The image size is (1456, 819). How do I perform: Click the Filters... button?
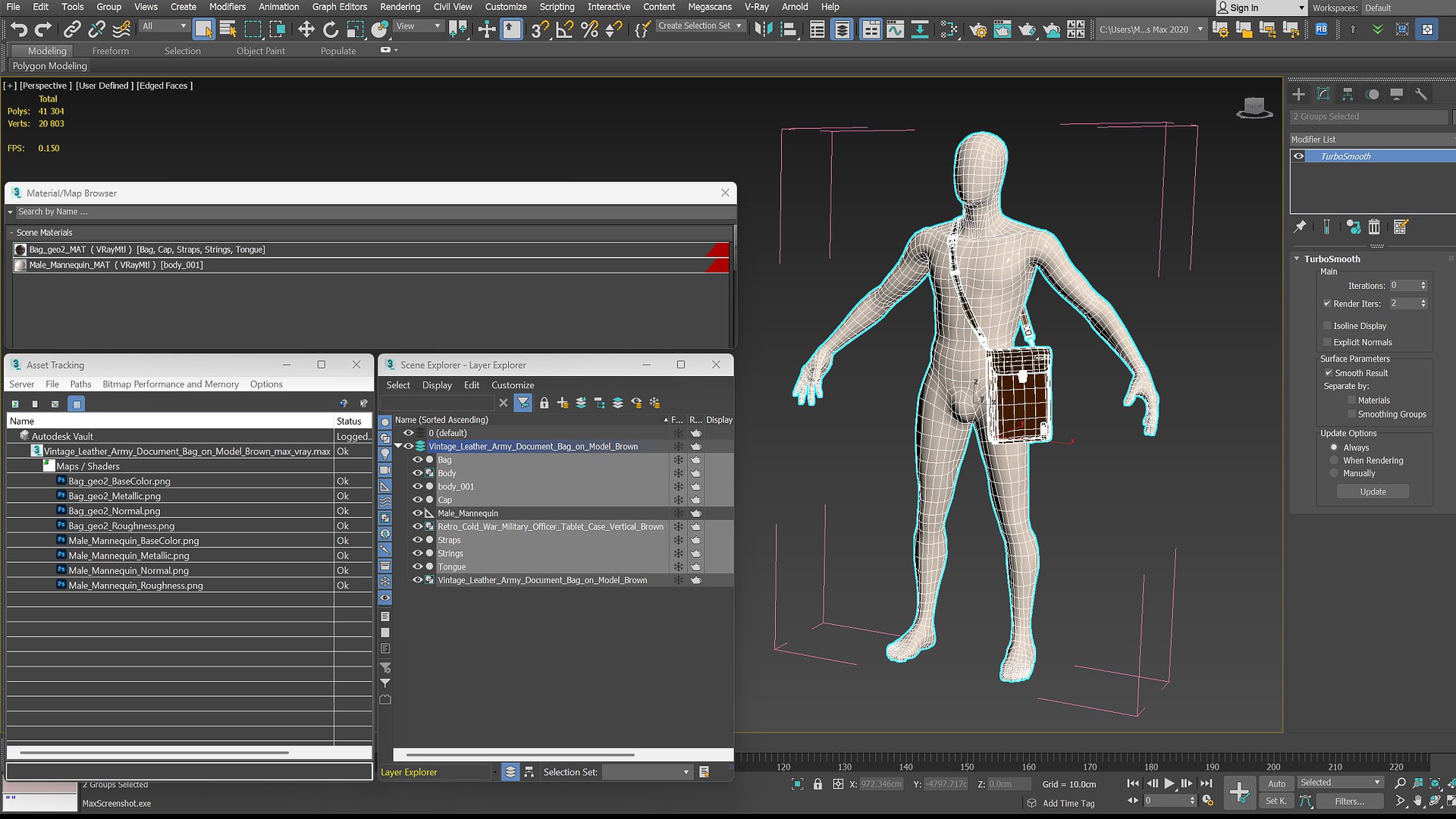pos(1350,801)
